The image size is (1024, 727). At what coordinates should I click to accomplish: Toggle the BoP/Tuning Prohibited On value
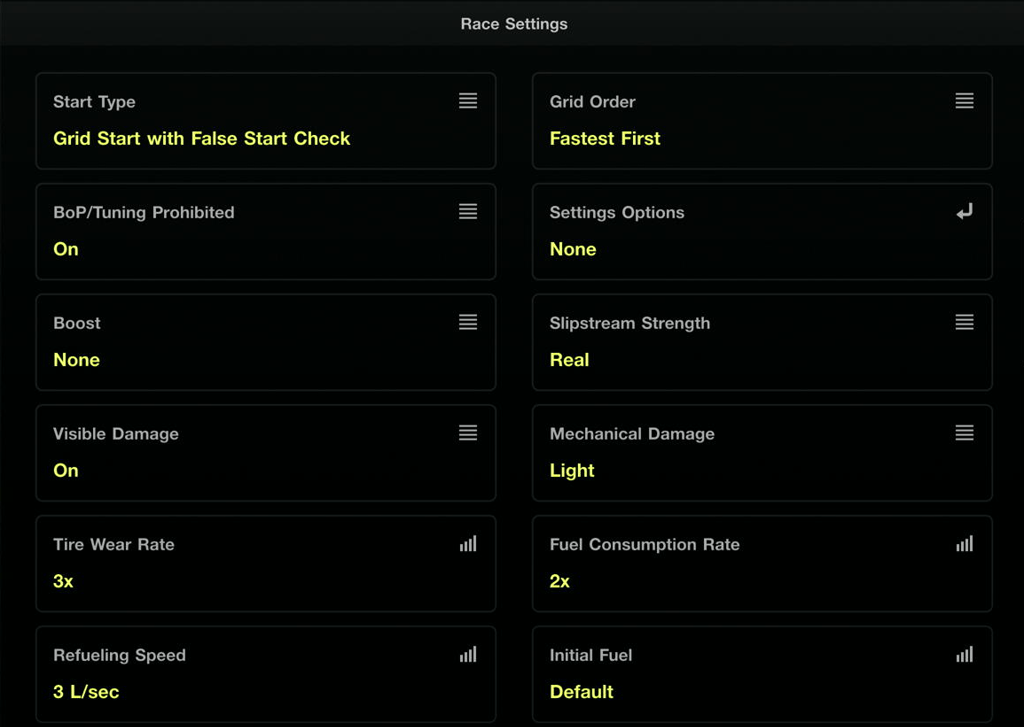tap(66, 249)
